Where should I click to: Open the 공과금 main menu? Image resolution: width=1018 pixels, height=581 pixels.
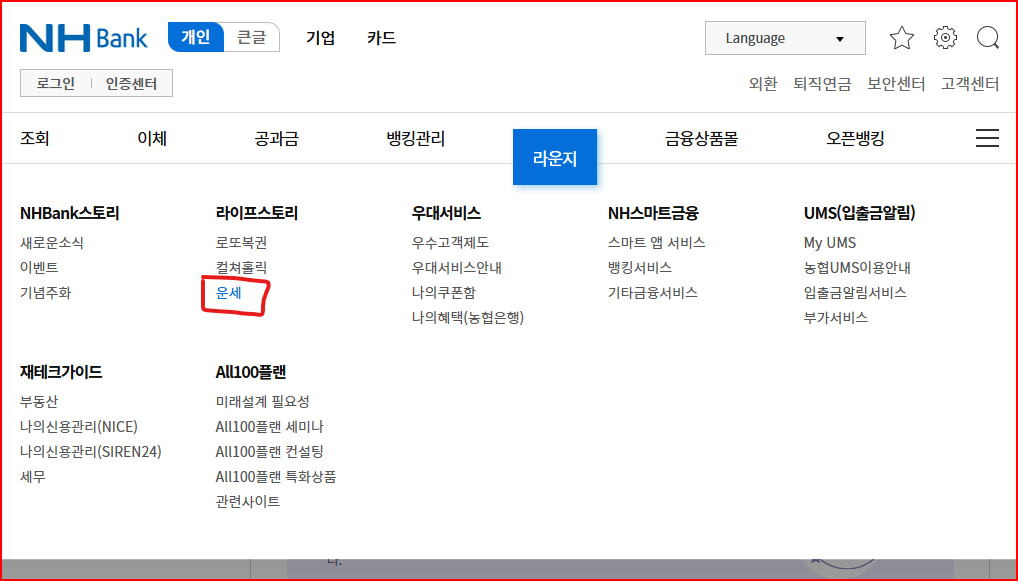pyautogui.click(x=277, y=138)
